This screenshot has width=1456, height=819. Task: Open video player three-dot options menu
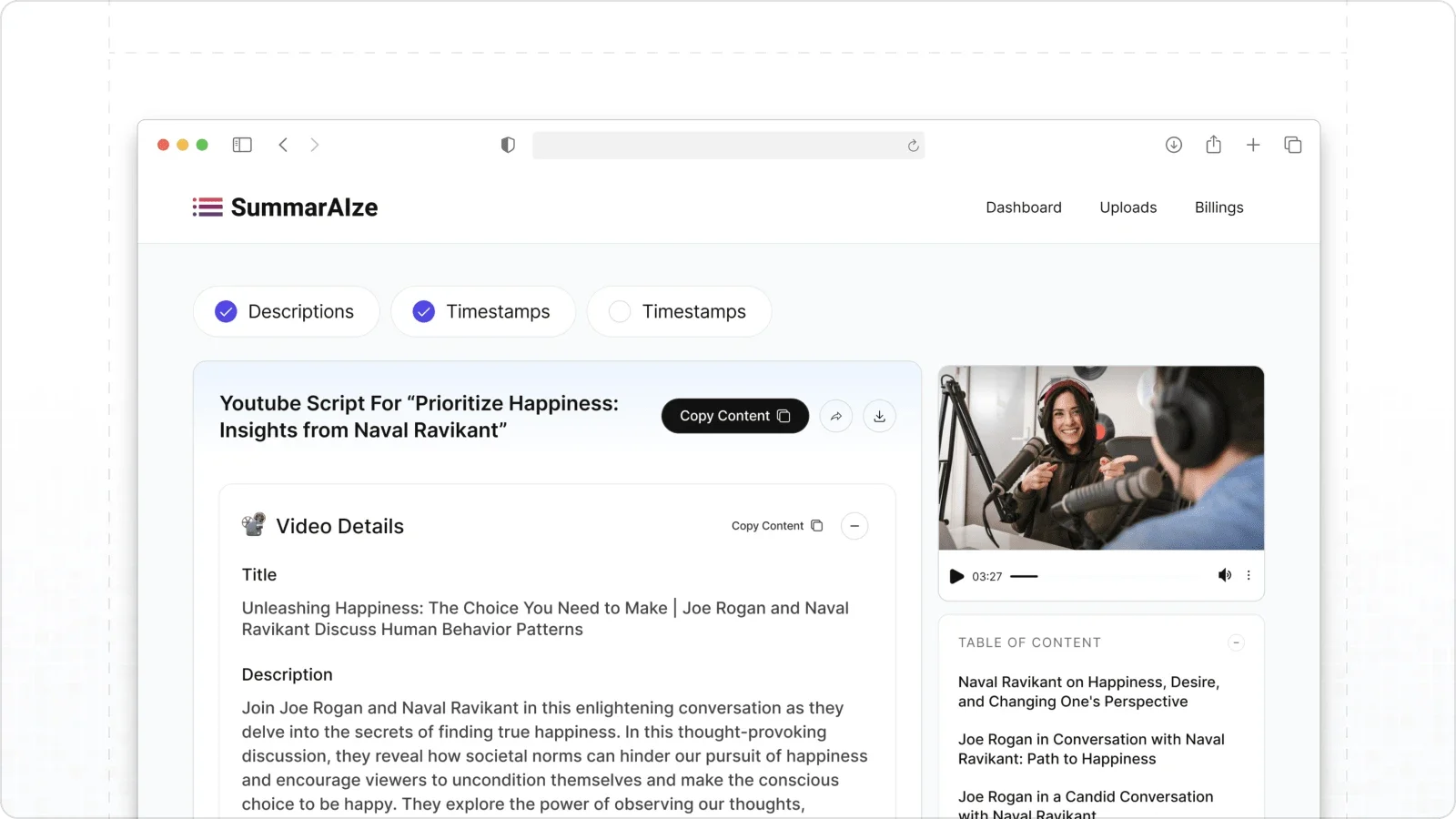[x=1249, y=575]
